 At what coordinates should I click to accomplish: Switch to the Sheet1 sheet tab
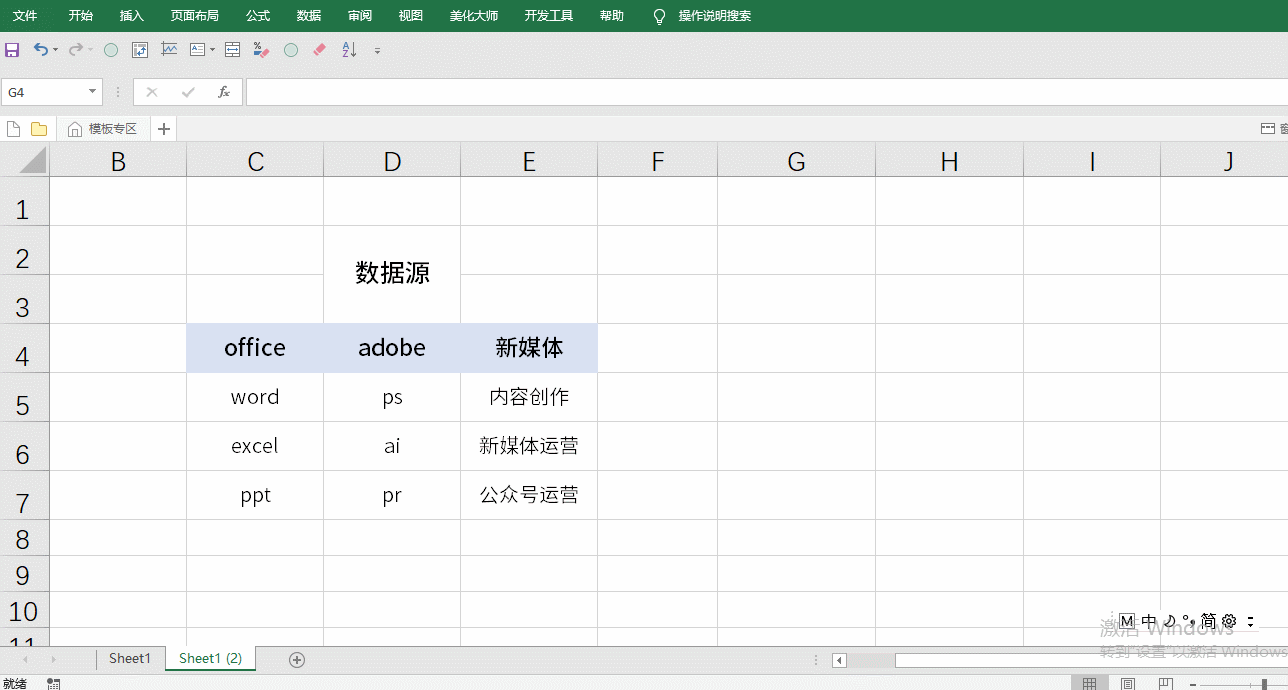coord(129,658)
